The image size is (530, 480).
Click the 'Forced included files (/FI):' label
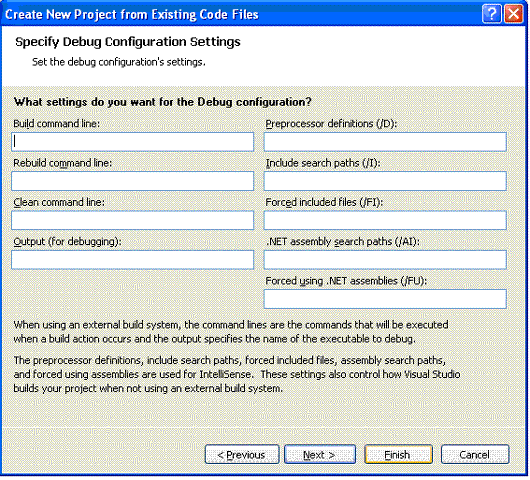[x=324, y=202]
